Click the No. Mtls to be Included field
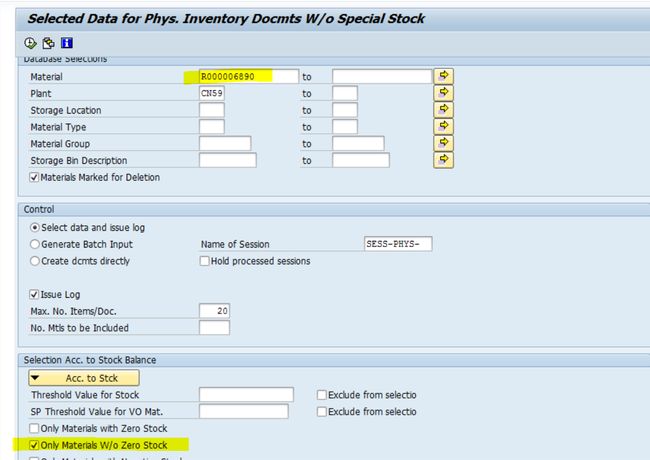The image size is (650, 460). (214, 328)
